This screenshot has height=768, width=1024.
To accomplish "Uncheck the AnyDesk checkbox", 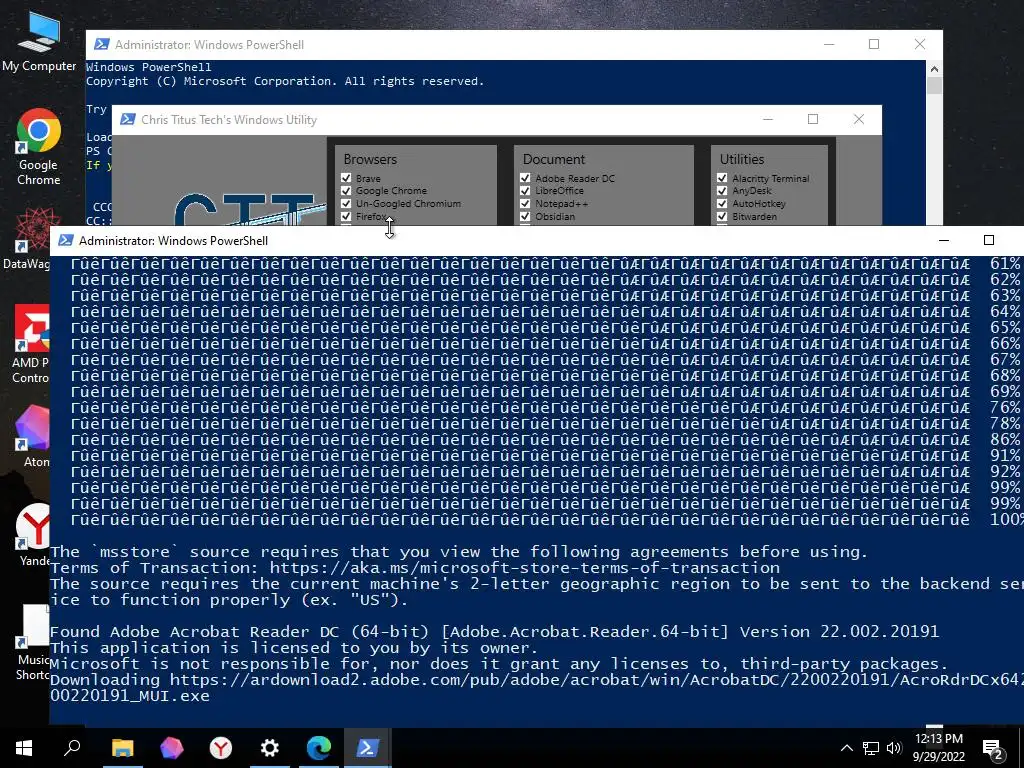I will pos(722,191).
